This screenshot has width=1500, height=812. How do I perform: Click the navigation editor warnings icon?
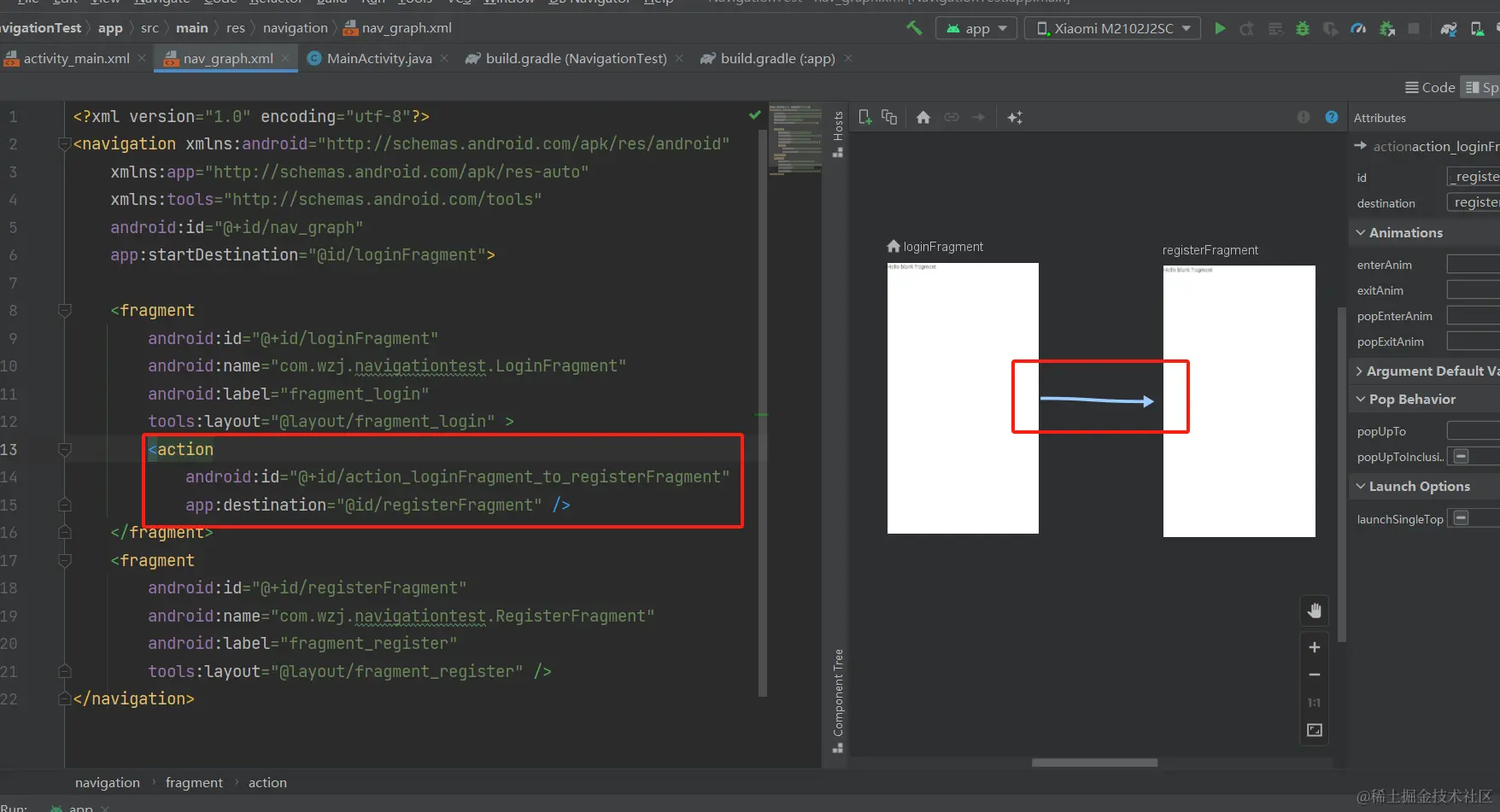point(1304,117)
